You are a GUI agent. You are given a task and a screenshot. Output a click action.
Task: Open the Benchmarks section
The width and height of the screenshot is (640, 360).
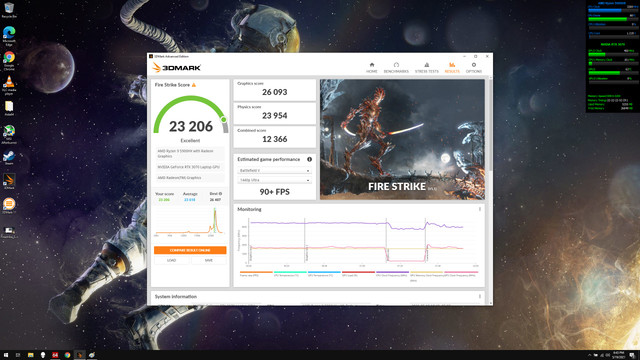coord(396,67)
